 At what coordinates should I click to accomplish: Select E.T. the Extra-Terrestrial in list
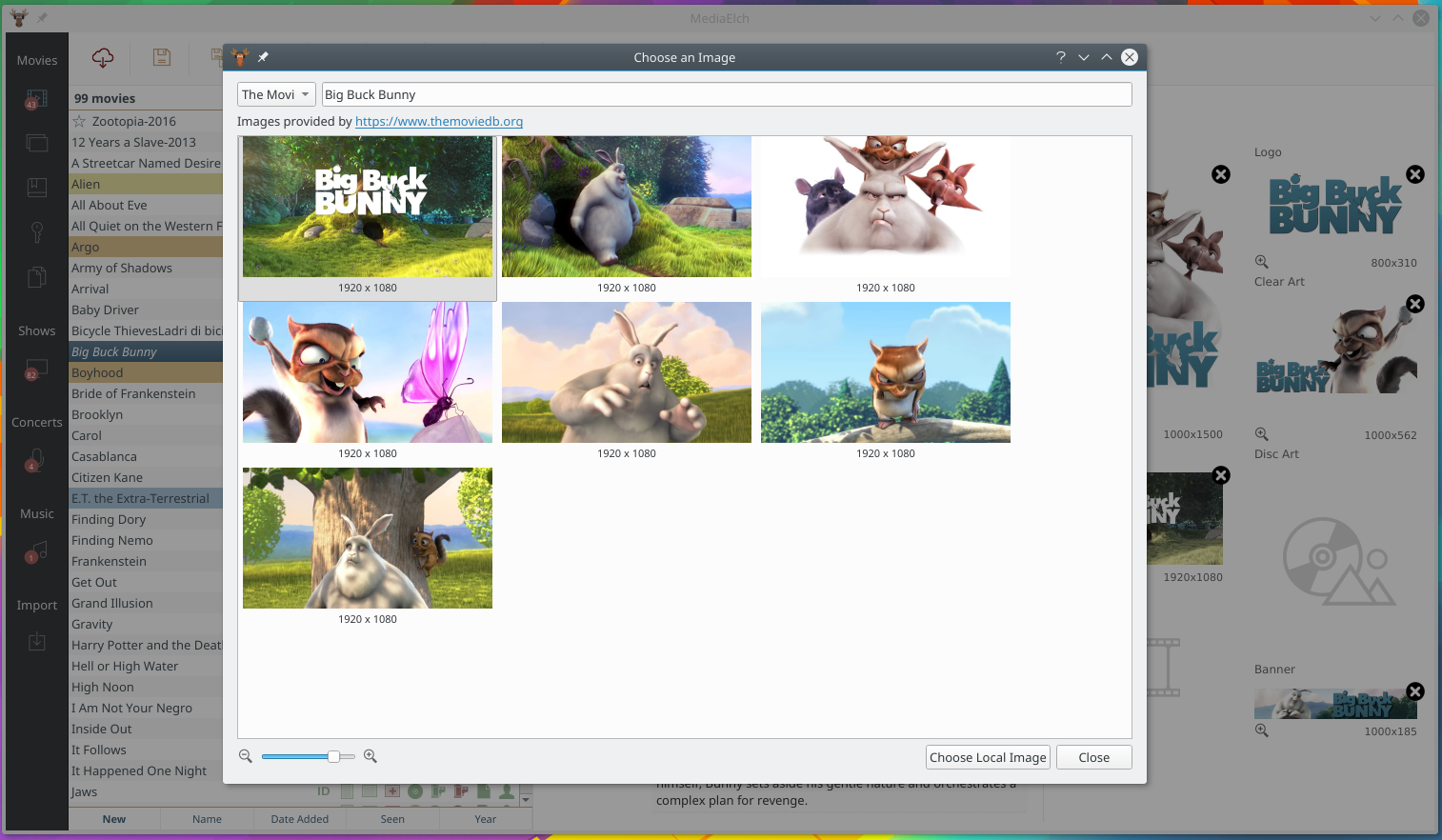point(146,499)
